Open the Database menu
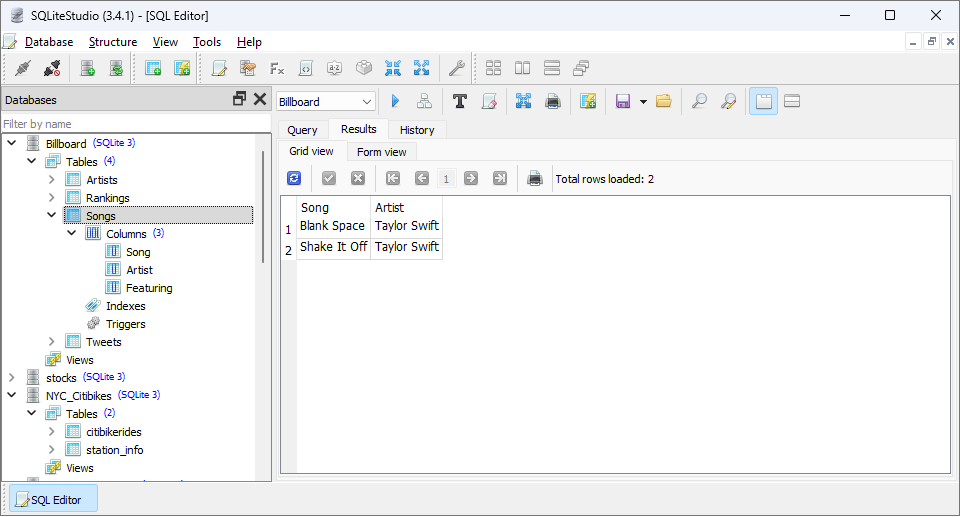The height and width of the screenshot is (517, 960). (49, 42)
